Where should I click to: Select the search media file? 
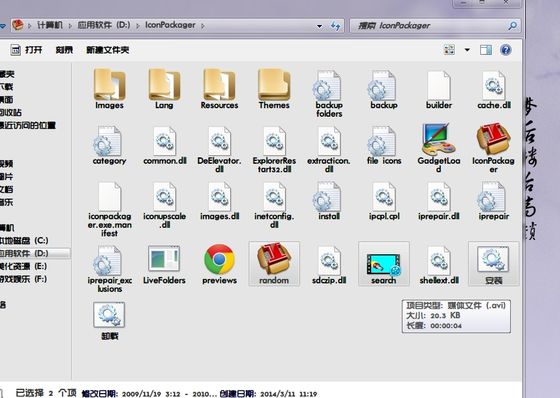pyautogui.click(x=384, y=264)
